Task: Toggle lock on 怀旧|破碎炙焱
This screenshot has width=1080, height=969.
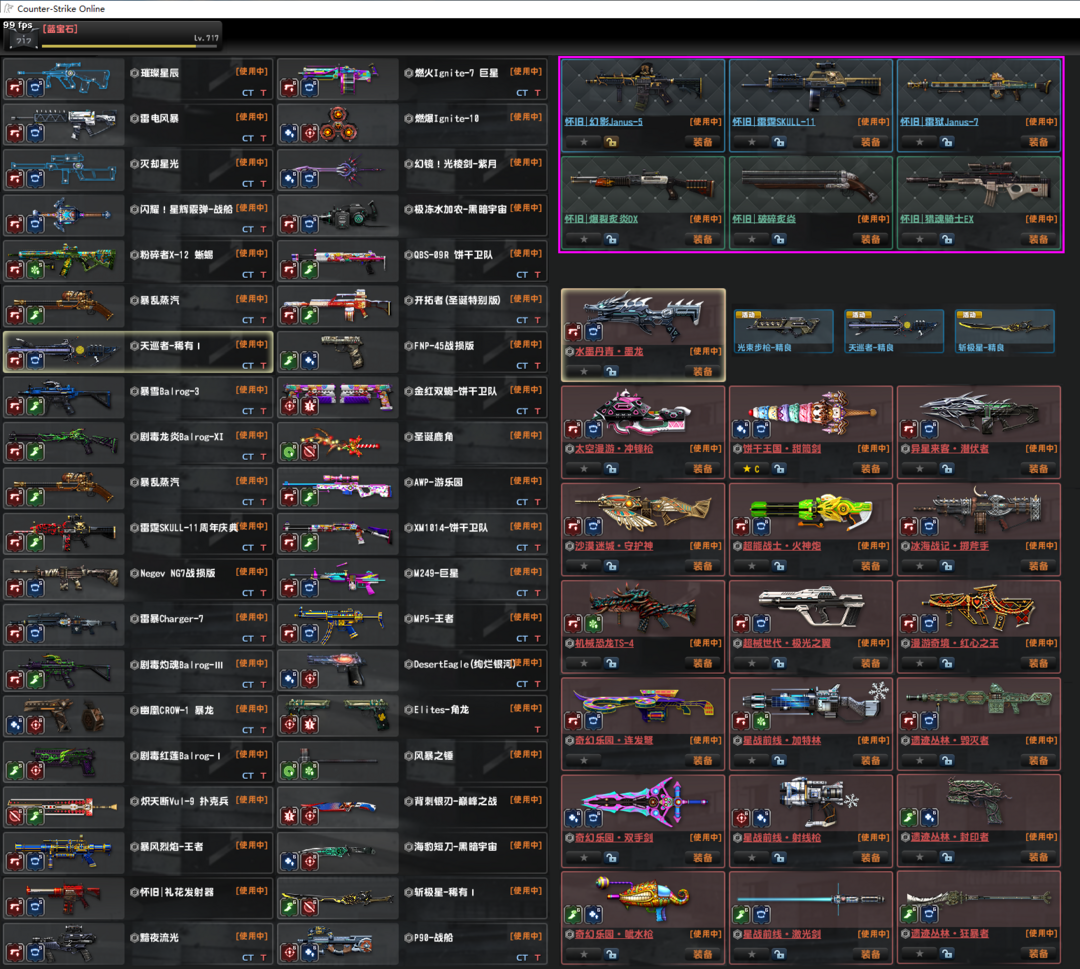Action: [779, 239]
